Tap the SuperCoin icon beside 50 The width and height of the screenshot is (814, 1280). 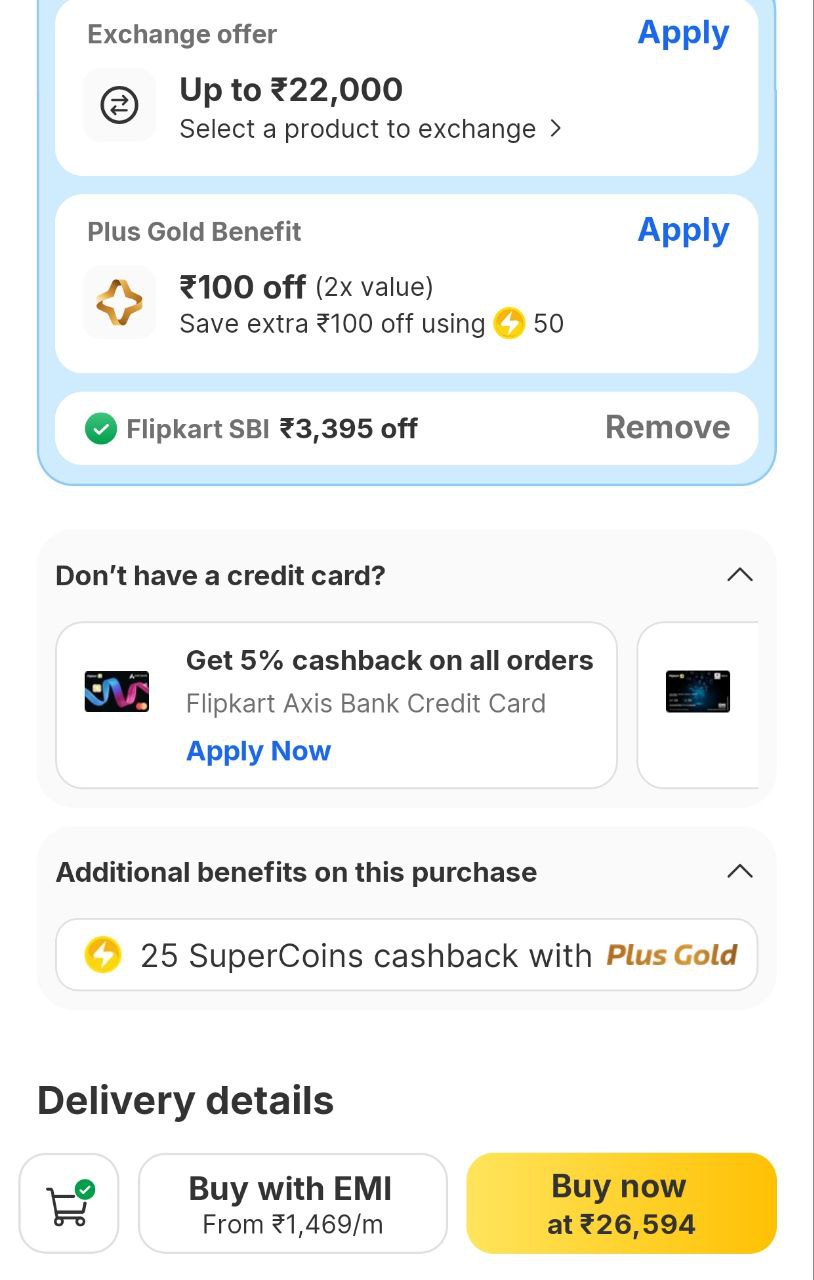point(509,324)
